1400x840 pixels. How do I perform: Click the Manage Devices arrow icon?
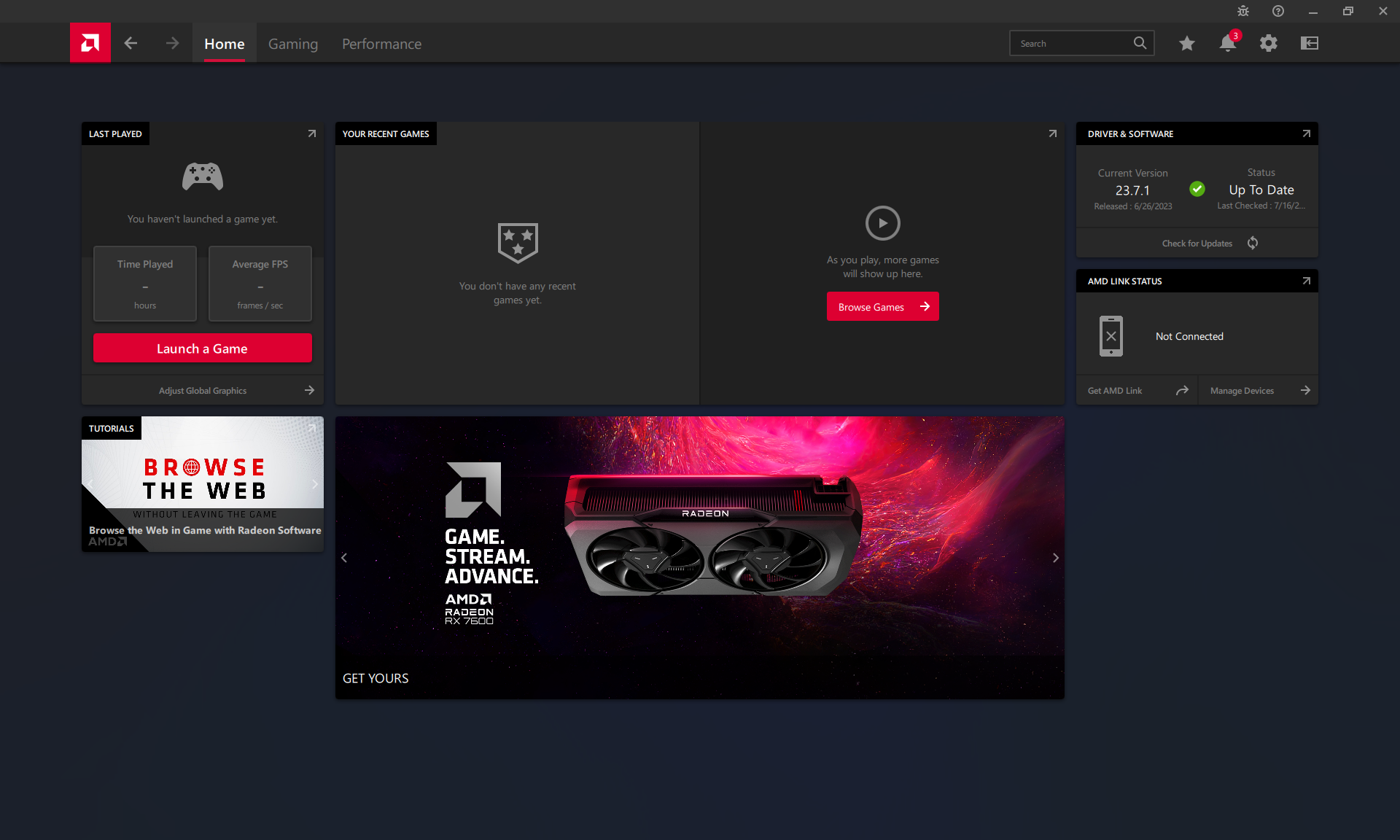tap(1305, 390)
